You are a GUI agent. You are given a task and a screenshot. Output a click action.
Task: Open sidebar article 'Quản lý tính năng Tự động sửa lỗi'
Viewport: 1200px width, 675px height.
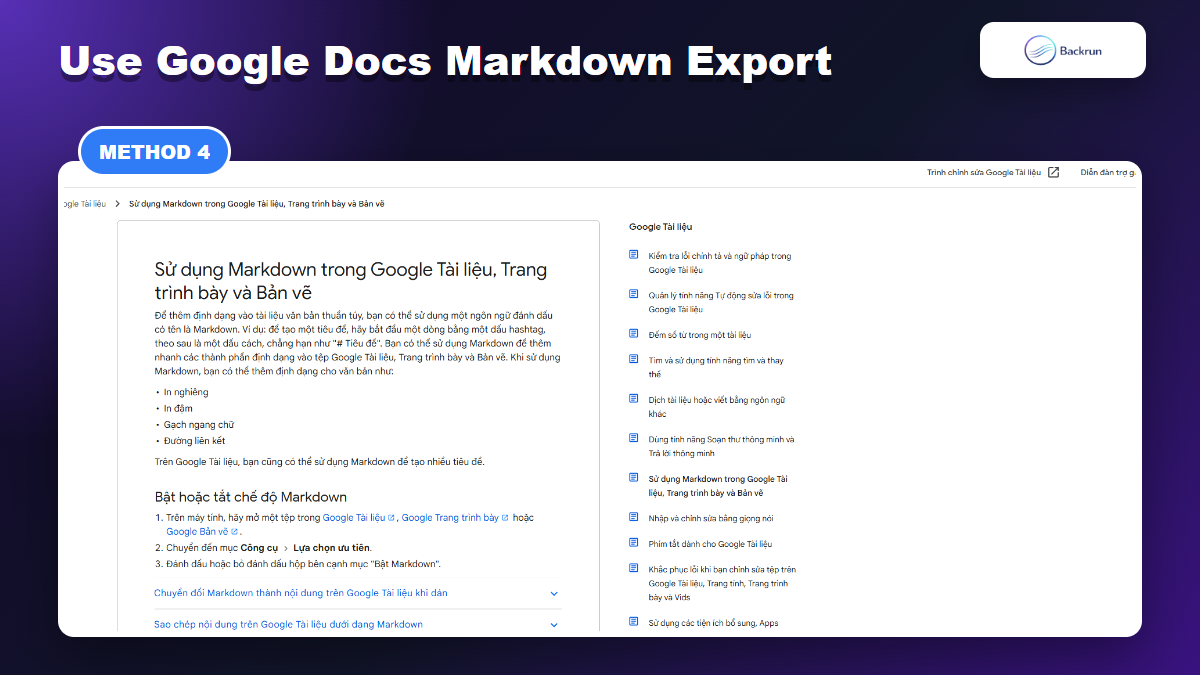pyautogui.click(x=721, y=302)
